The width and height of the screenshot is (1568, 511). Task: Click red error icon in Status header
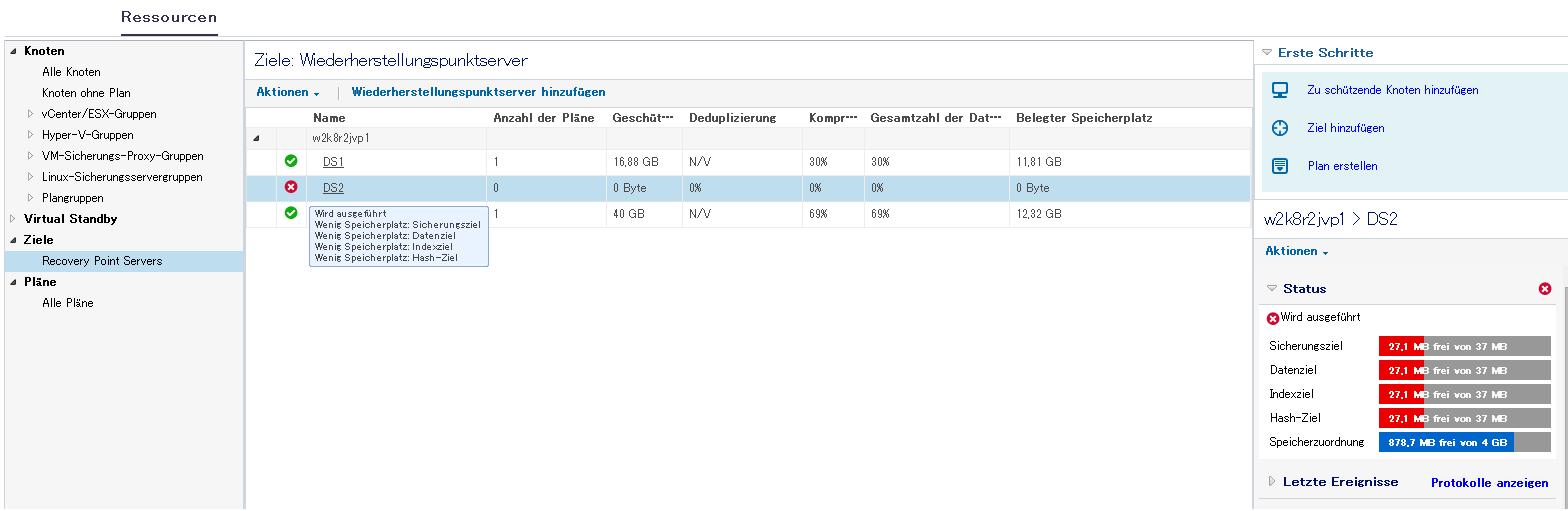(x=1545, y=289)
